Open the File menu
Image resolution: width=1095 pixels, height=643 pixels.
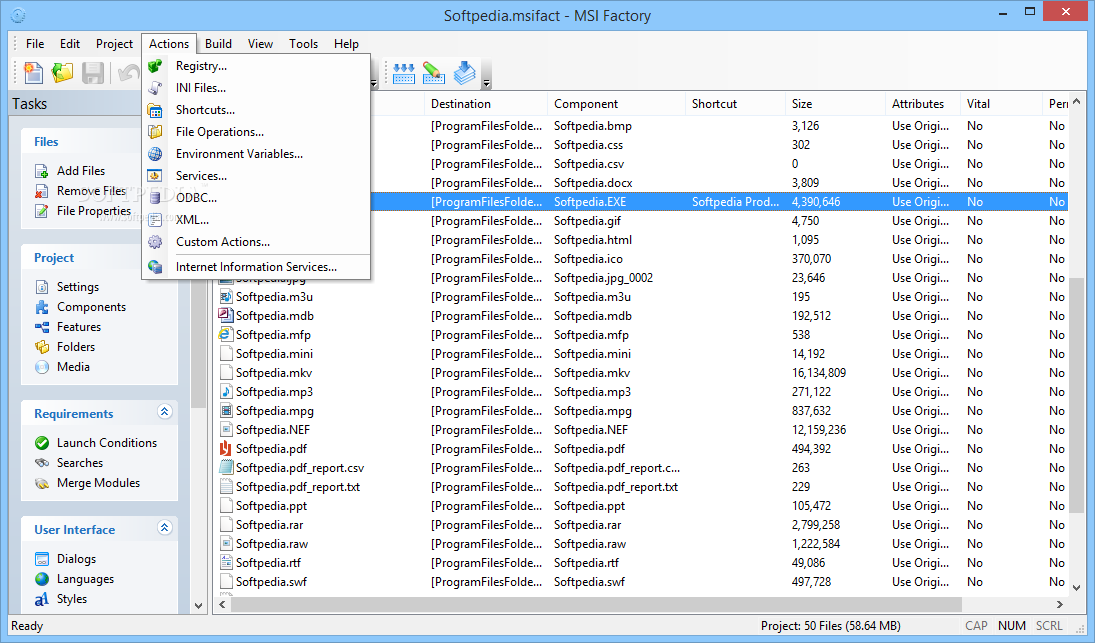pyautogui.click(x=35, y=43)
